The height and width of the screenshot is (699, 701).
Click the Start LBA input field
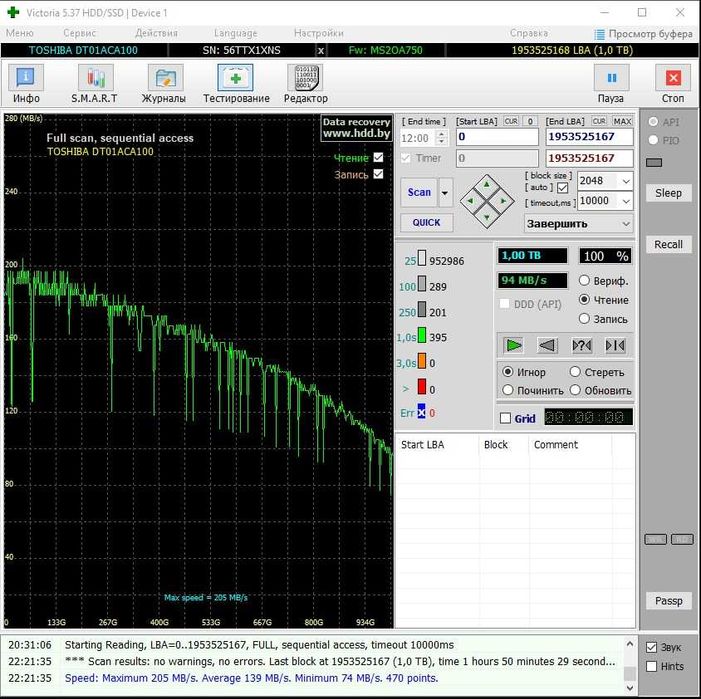point(497,137)
